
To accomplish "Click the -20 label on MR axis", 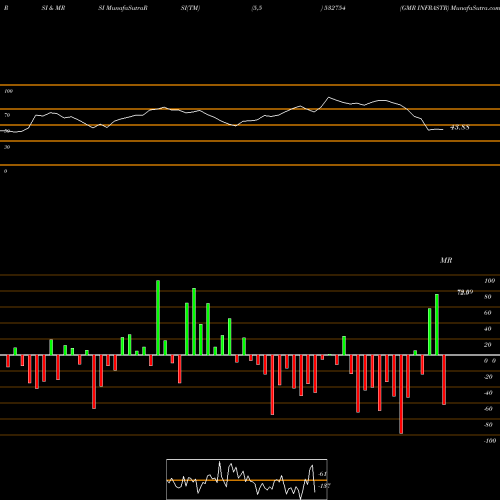I will click(488, 377).
